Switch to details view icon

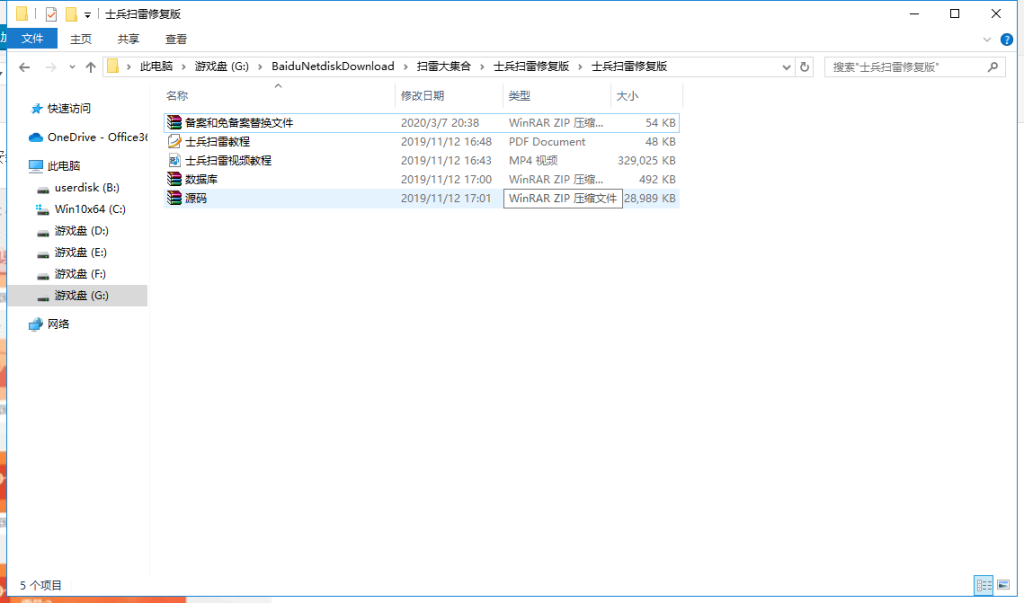(984, 585)
